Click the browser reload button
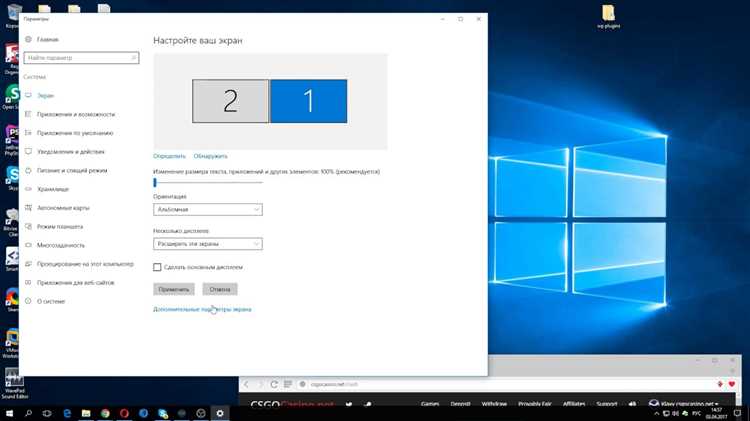This screenshot has width=750, height=421. tap(274, 384)
